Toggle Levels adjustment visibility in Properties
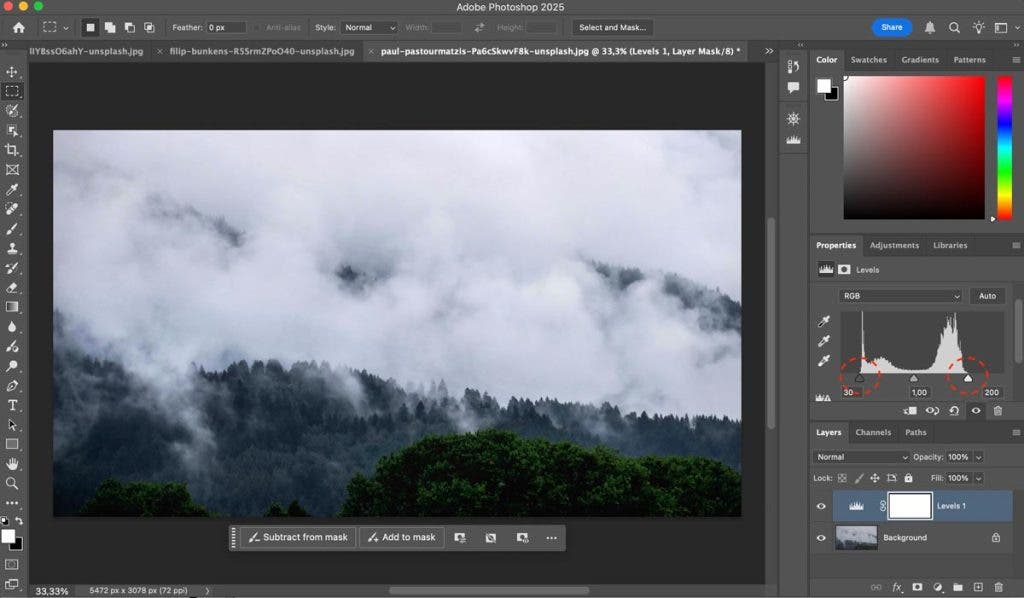Image resolution: width=1024 pixels, height=598 pixels. coord(976,411)
